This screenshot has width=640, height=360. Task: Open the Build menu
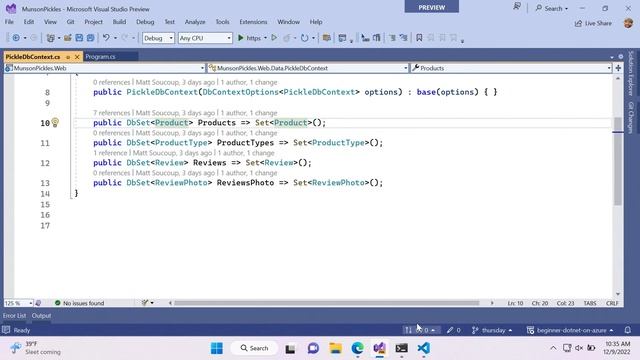(x=119, y=22)
